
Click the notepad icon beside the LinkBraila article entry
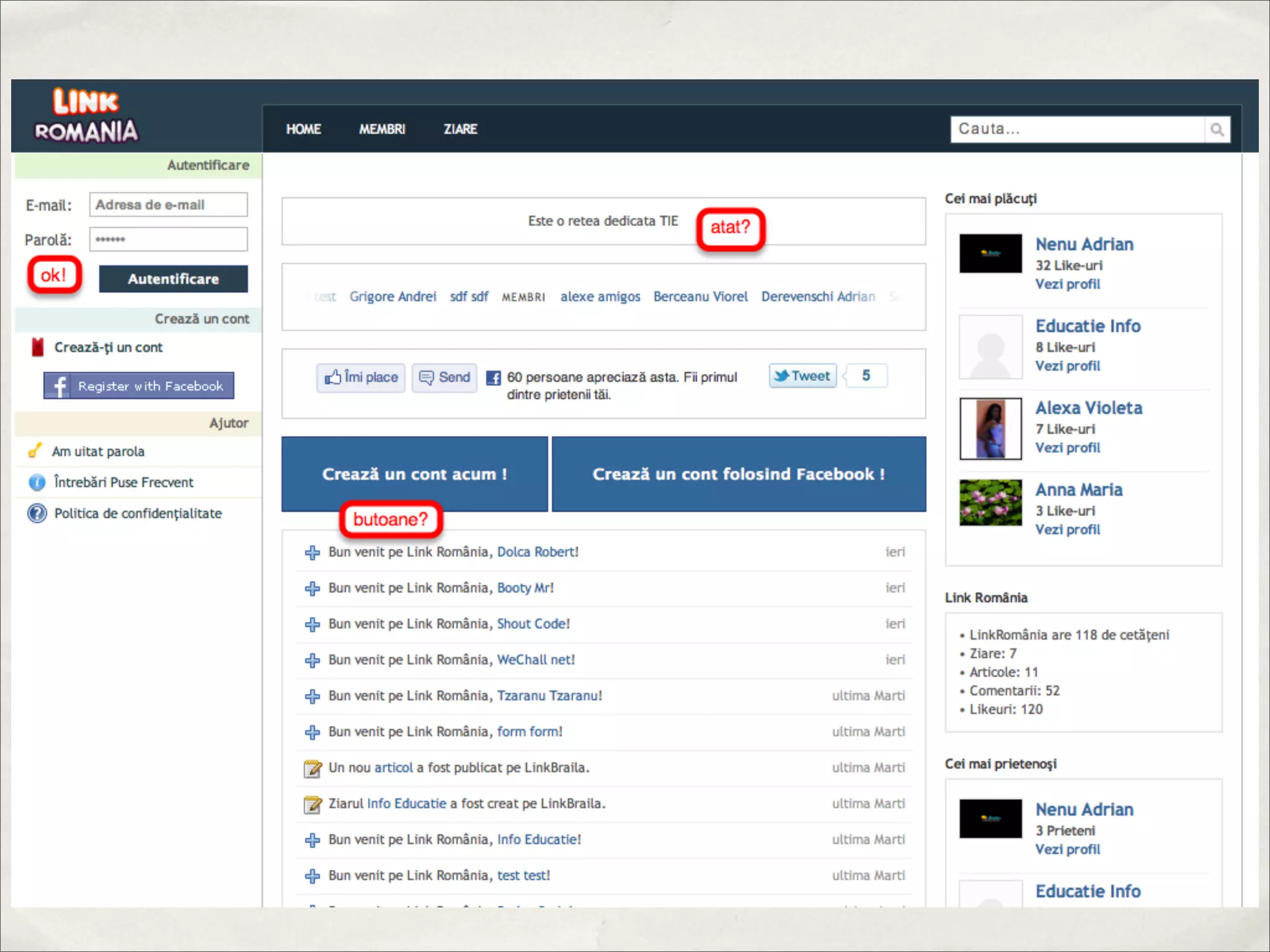[x=313, y=769]
